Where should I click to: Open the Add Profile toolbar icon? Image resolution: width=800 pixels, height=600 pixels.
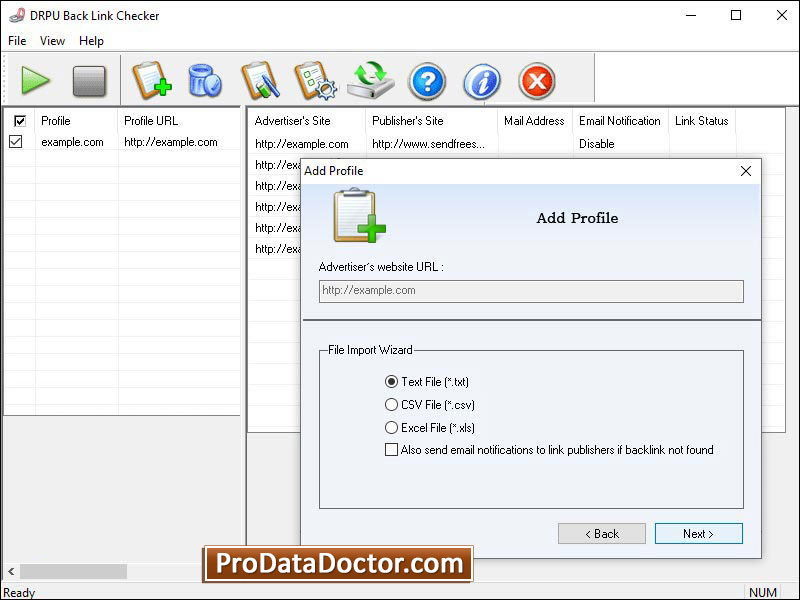(151, 81)
